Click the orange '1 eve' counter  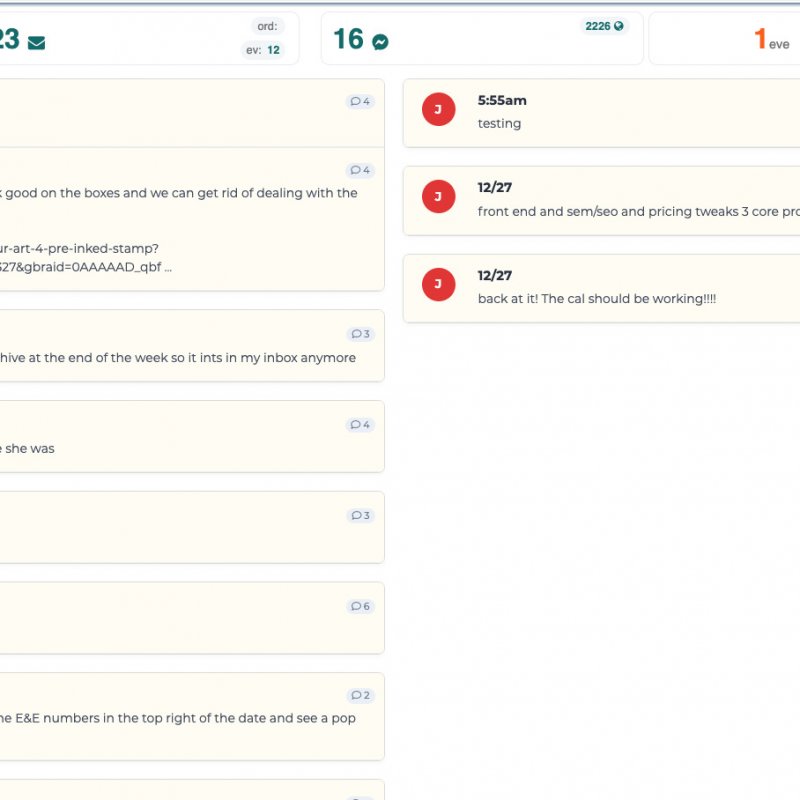pyautogui.click(x=771, y=40)
